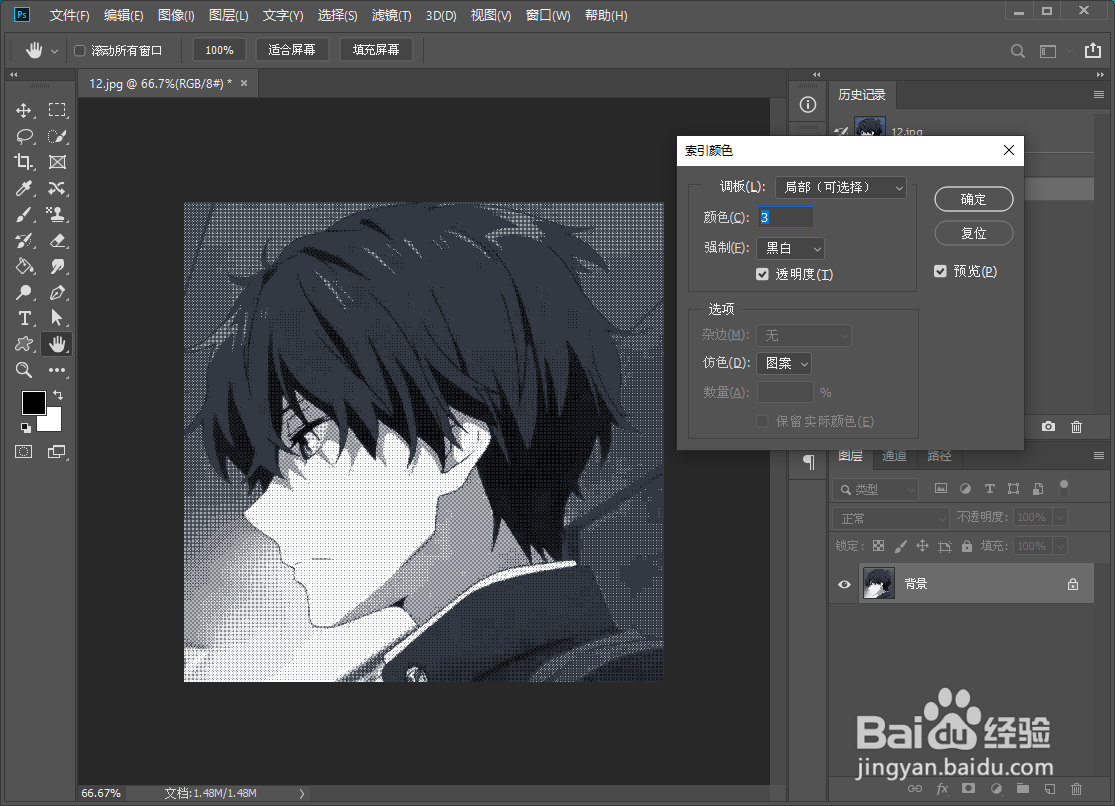Open the 窗口(W) menu
This screenshot has height=806, width=1115.
(548, 15)
